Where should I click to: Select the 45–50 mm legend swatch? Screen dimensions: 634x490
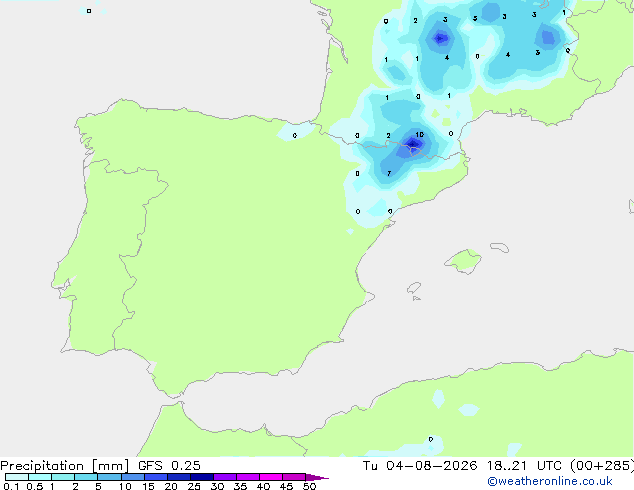[x=294, y=477]
